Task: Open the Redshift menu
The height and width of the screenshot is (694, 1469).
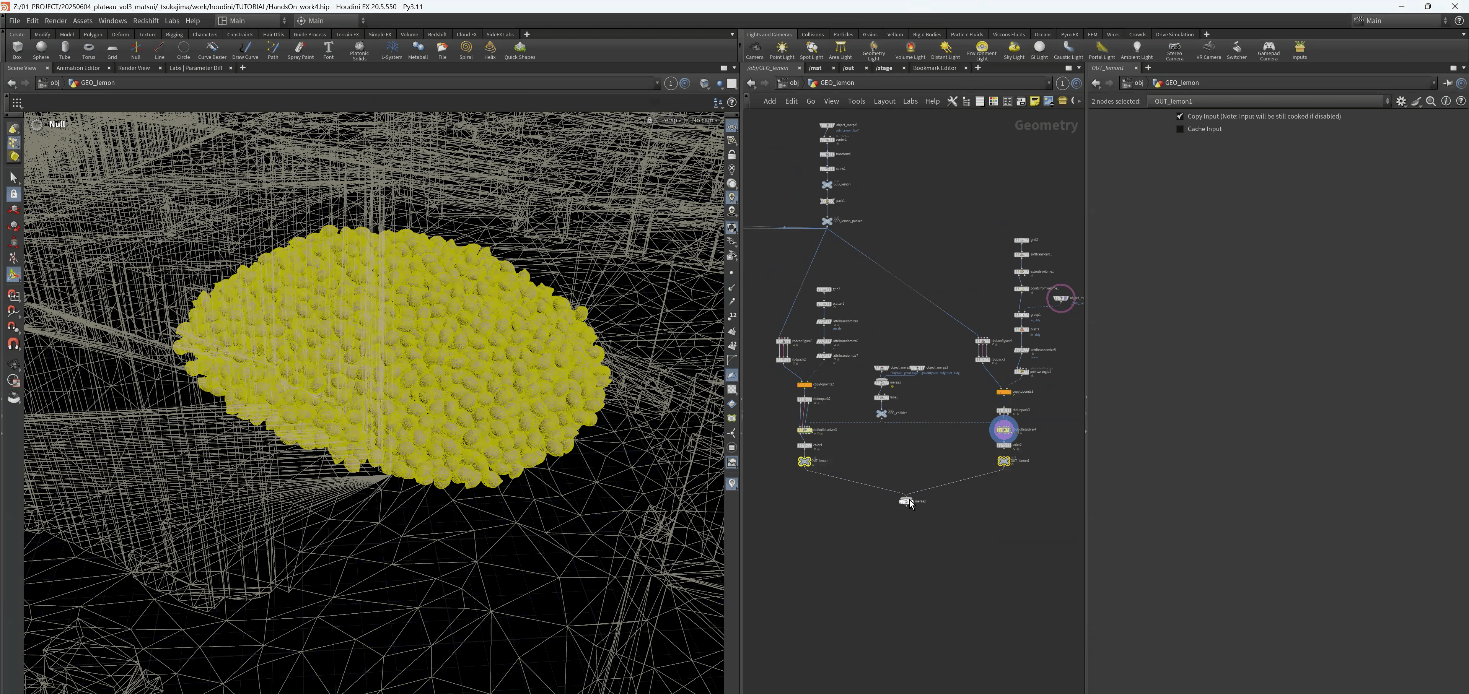Action: pos(145,20)
